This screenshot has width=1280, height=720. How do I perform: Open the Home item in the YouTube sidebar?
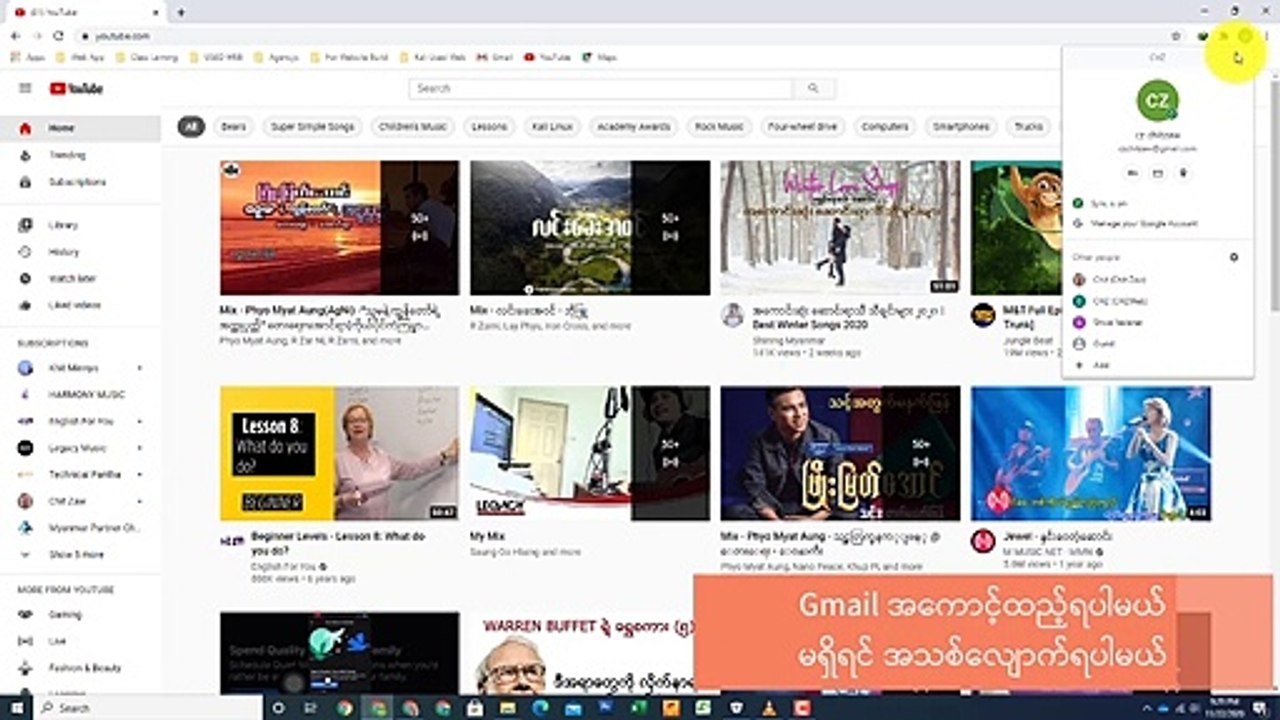80,128
